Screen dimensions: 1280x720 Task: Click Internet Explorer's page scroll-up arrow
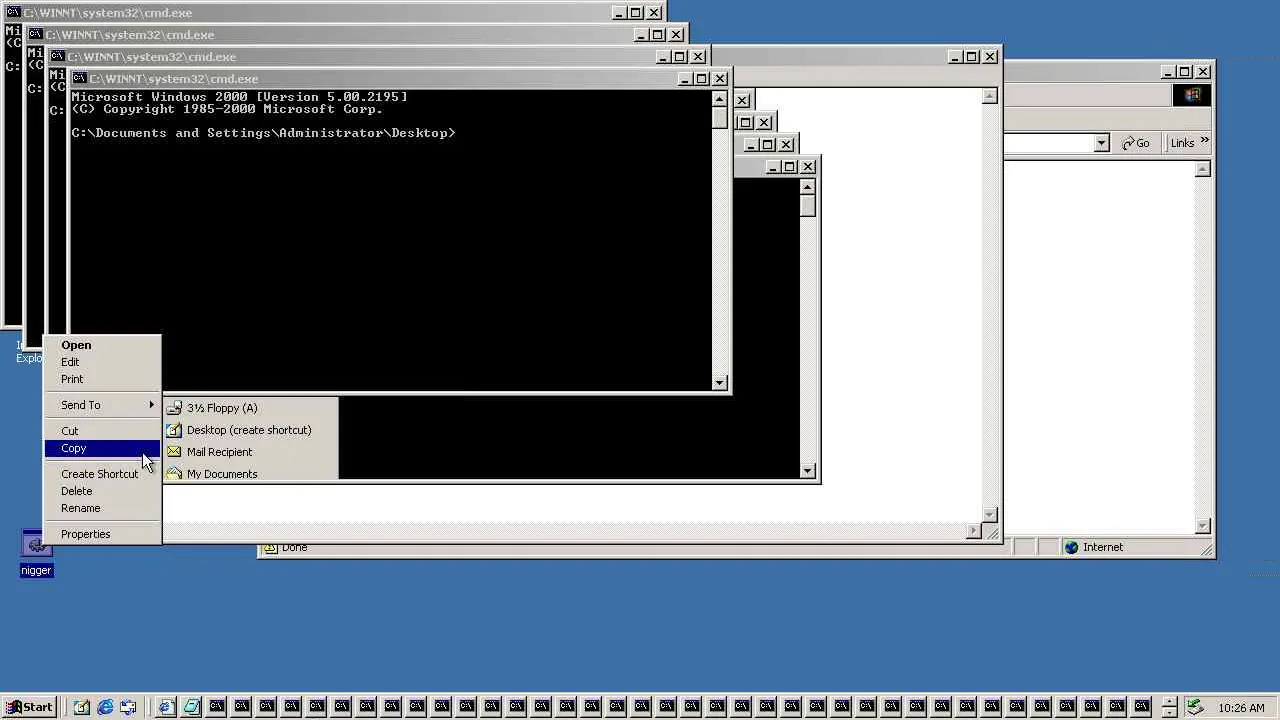pyautogui.click(x=1203, y=170)
